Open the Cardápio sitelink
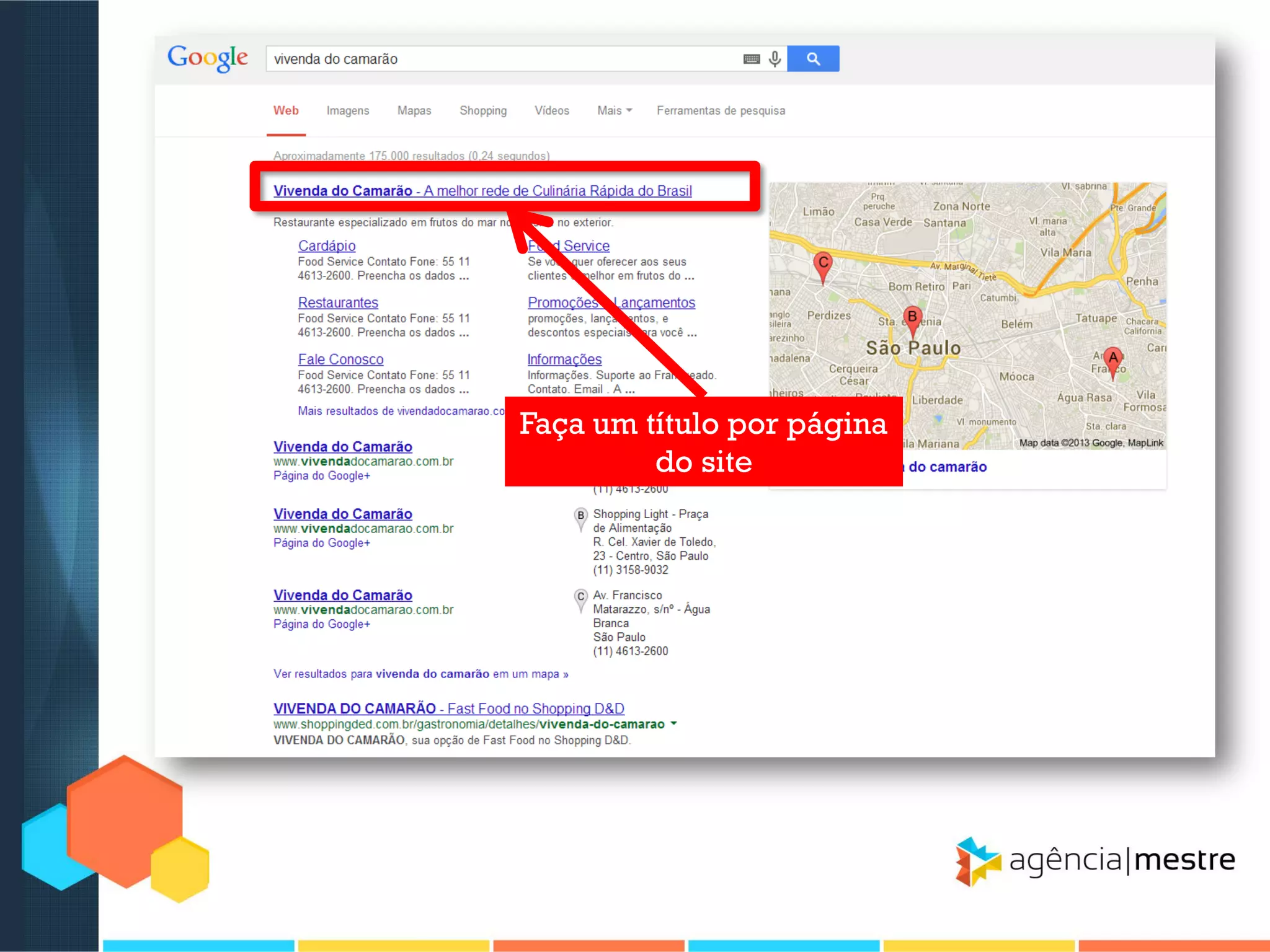The width and height of the screenshot is (1270, 952). 327,245
